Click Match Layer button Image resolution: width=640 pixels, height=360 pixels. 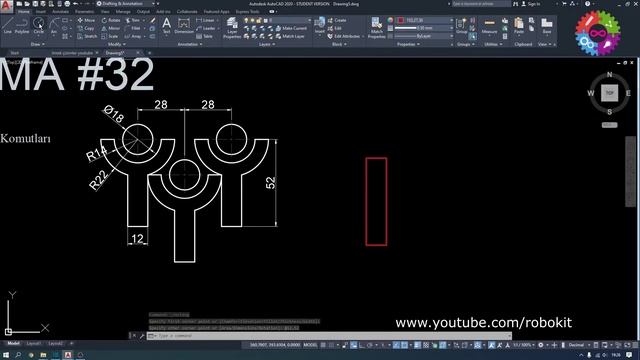[x=290, y=36]
